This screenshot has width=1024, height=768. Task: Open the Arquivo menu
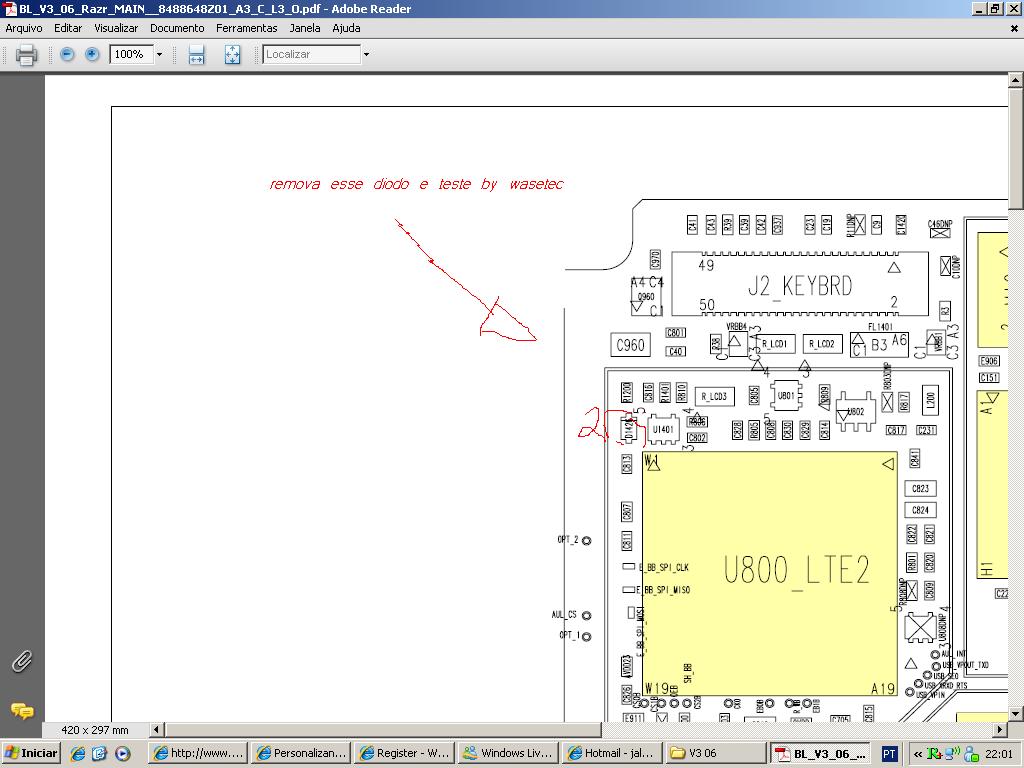point(24,28)
